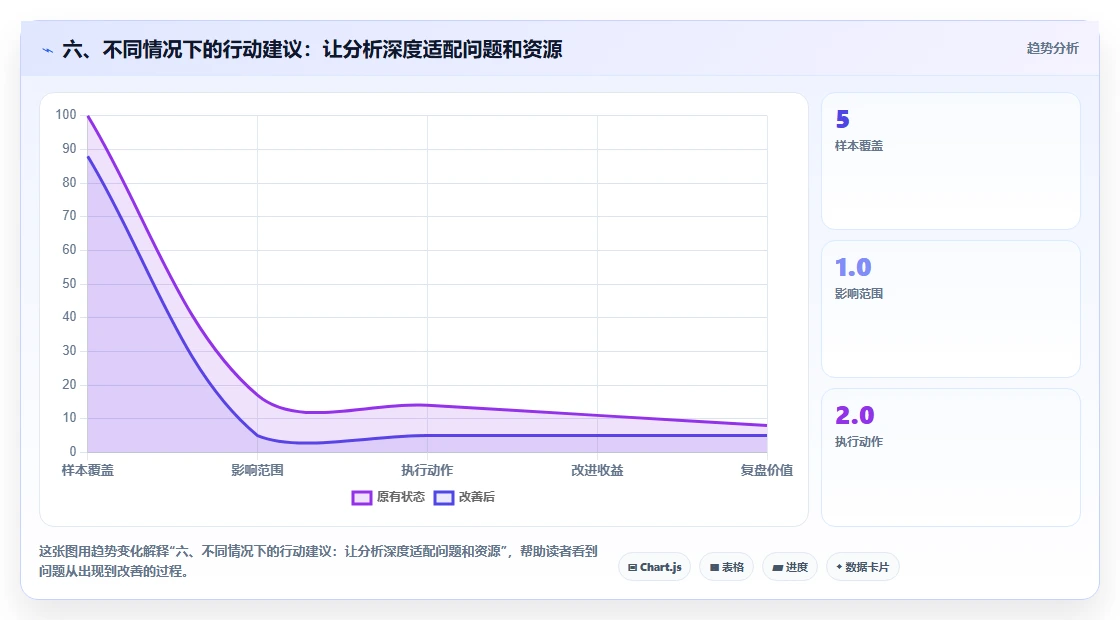Click the trend icon beside the section title
Viewport: 1120px width, 620px height.
coord(48,50)
